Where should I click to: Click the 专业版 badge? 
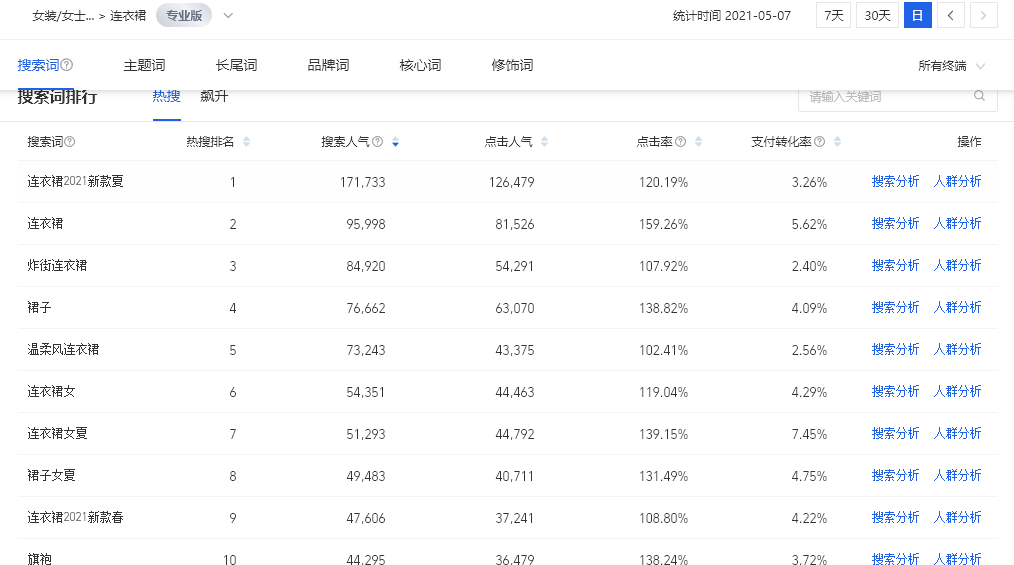click(184, 16)
